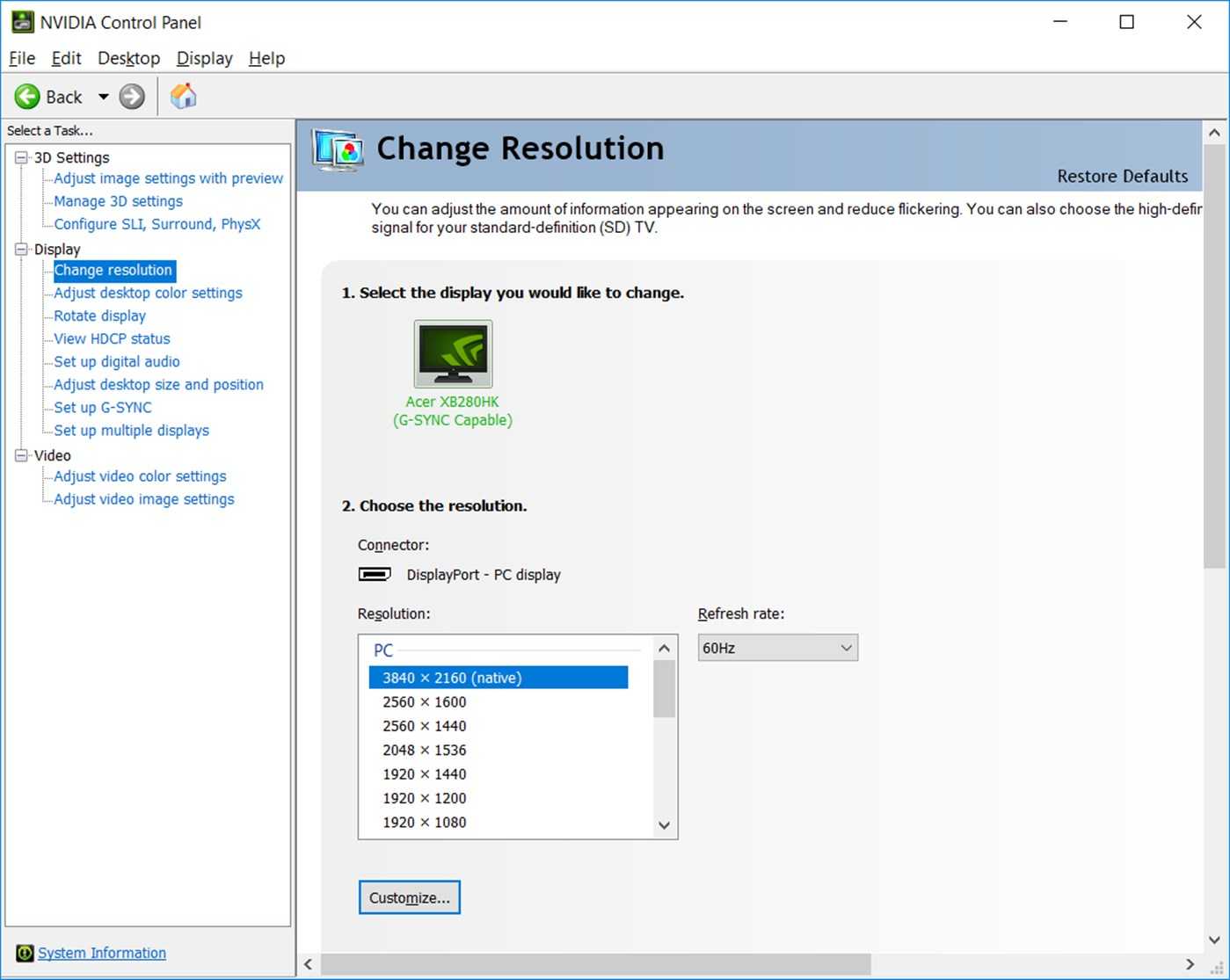Open the NVIDIA home page icon

click(x=183, y=96)
